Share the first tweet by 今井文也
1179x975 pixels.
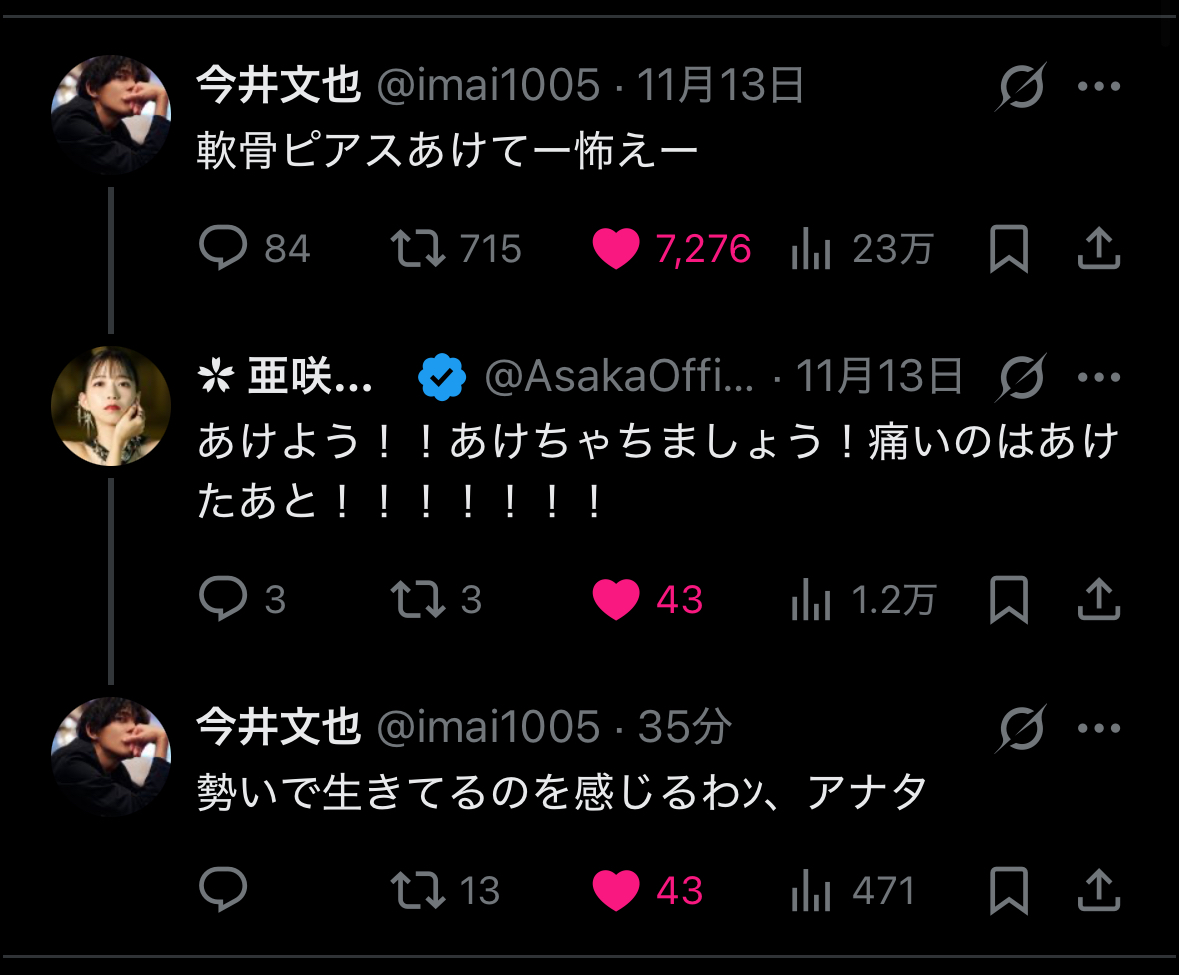(1098, 248)
